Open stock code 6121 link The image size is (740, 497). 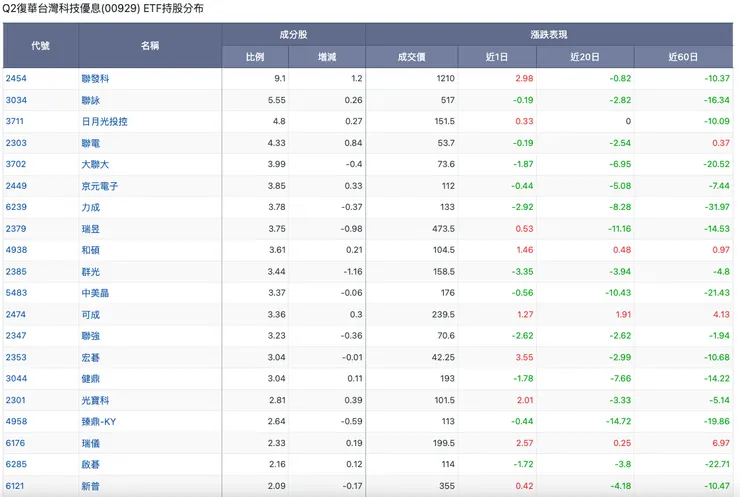15,486
